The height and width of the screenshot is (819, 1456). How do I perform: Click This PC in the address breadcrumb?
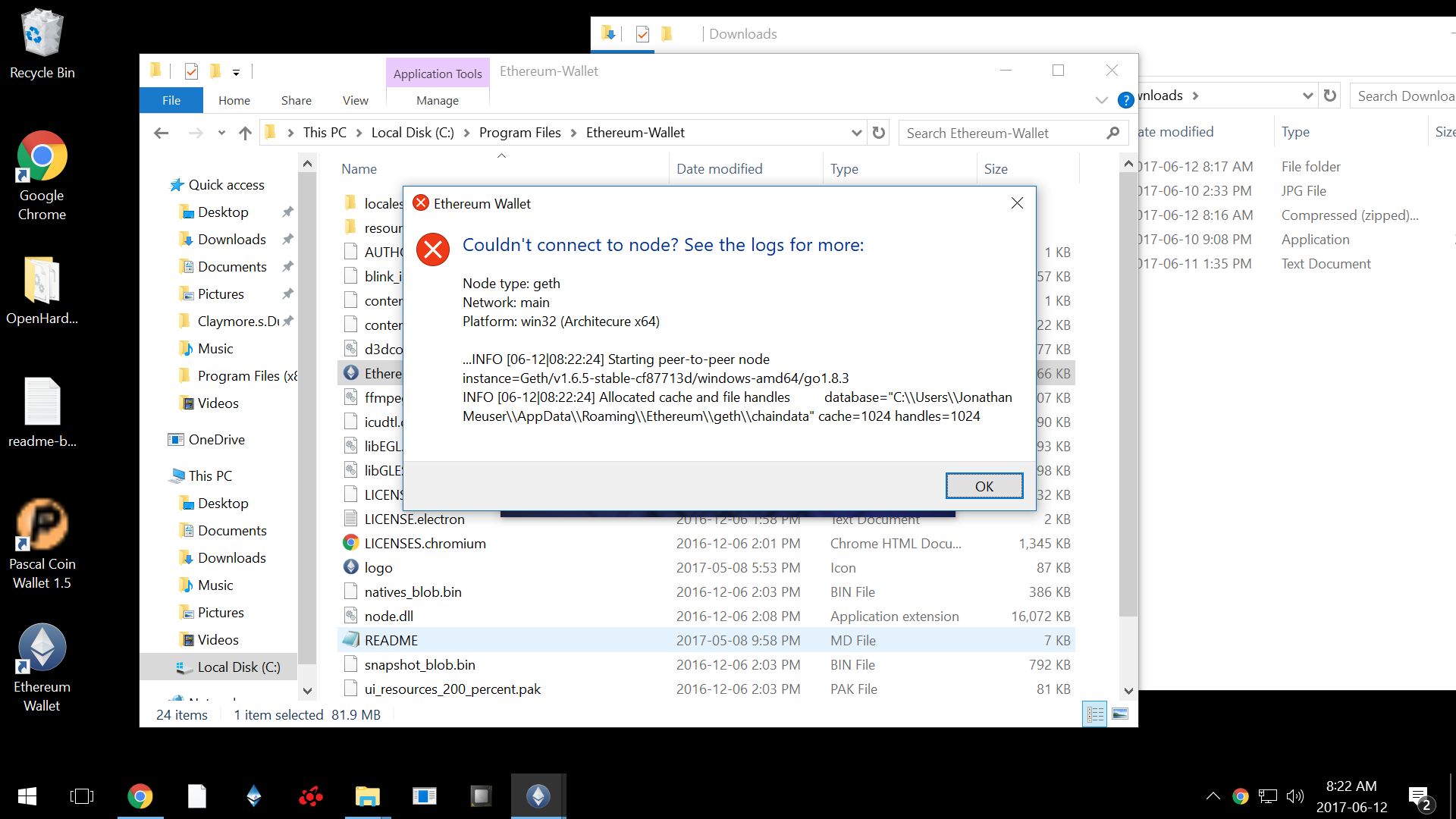pos(325,133)
